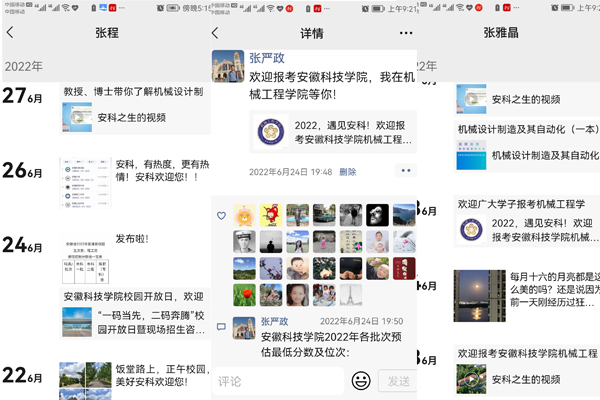Open June 22 campus road photos
The height and width of the screenshot is (400, 600).
tap(83, 380)
